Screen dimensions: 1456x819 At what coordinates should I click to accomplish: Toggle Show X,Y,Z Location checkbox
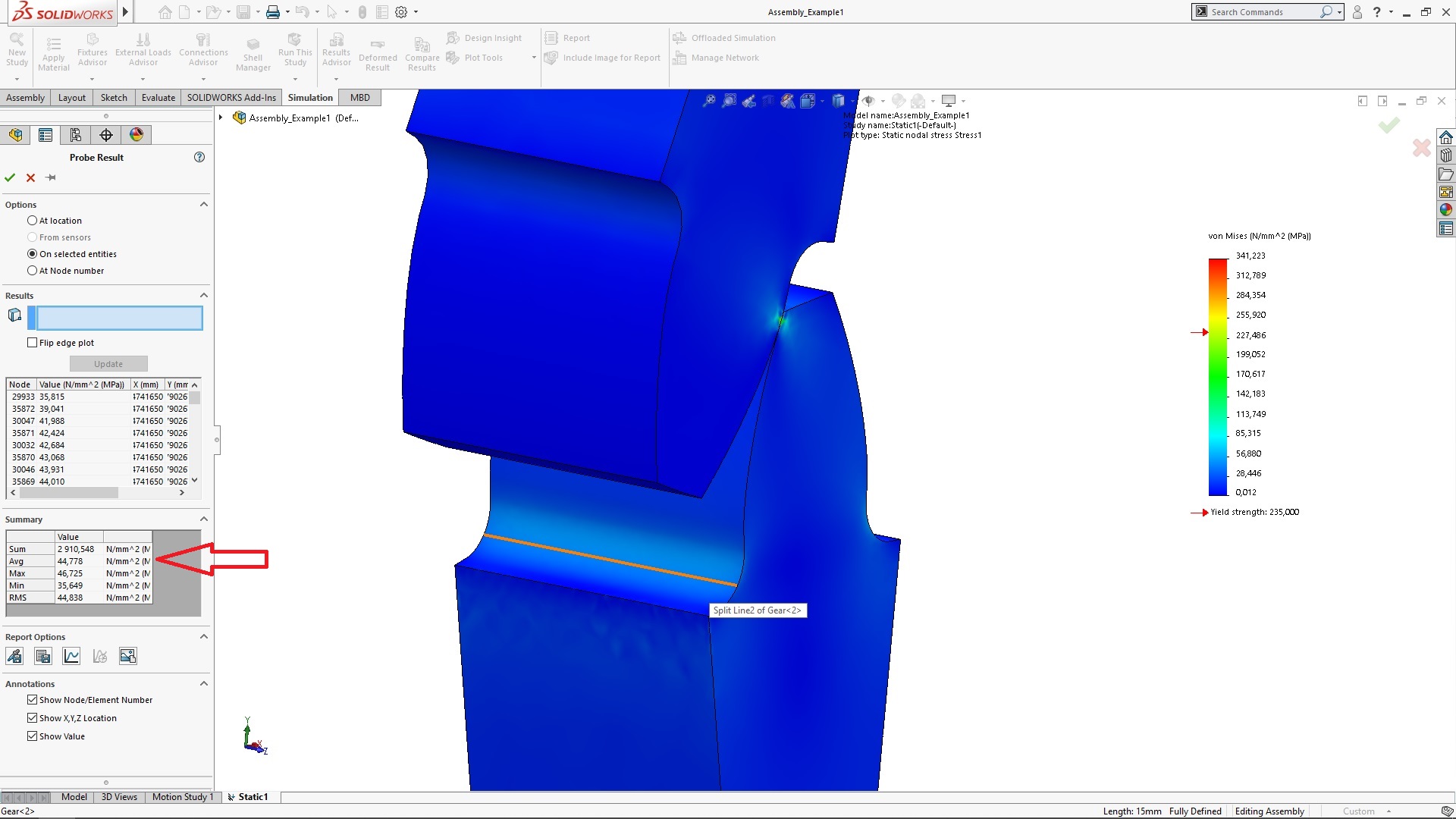coord(32,718)
